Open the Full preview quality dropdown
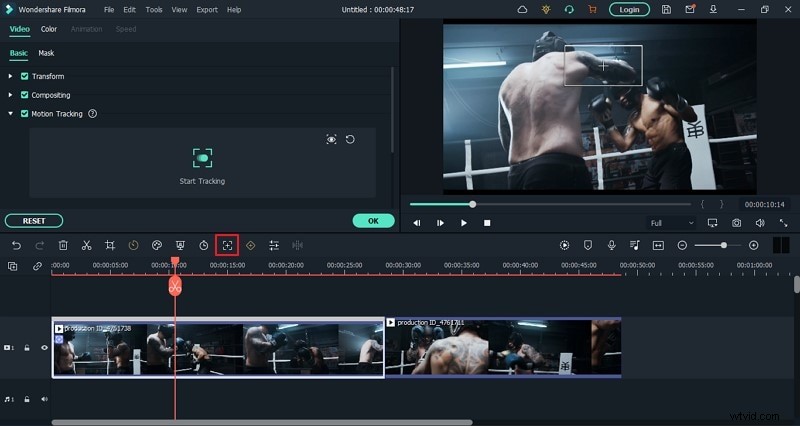 coord(671,223)
